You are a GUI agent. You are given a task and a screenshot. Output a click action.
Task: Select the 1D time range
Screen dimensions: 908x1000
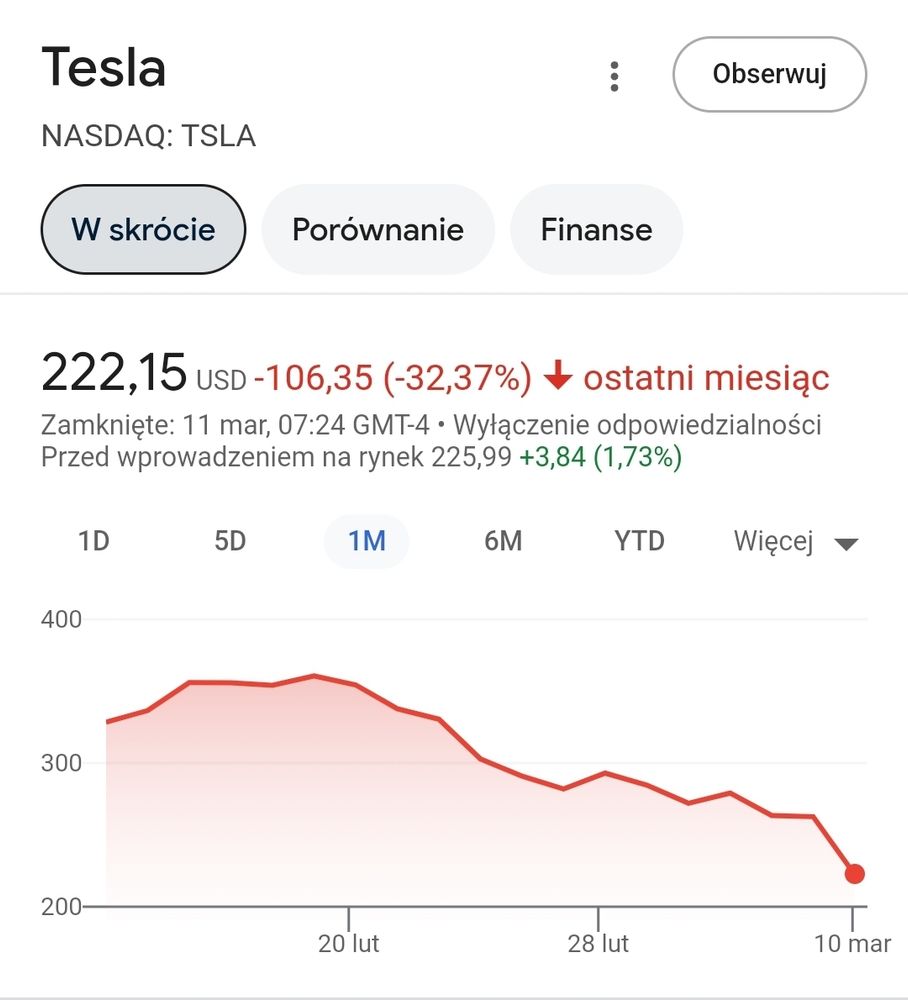point(93,542)
